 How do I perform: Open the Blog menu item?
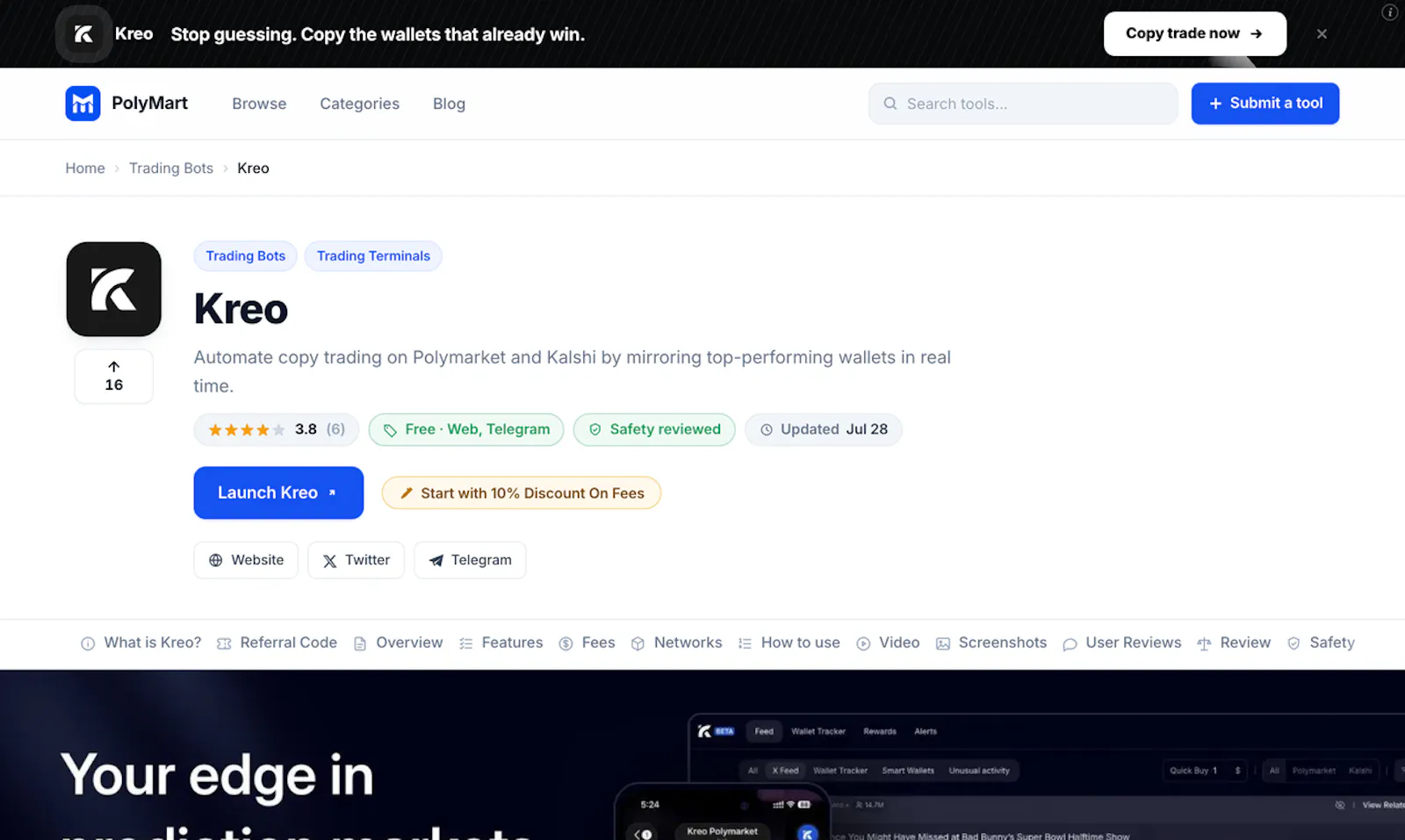coord(449,104)
